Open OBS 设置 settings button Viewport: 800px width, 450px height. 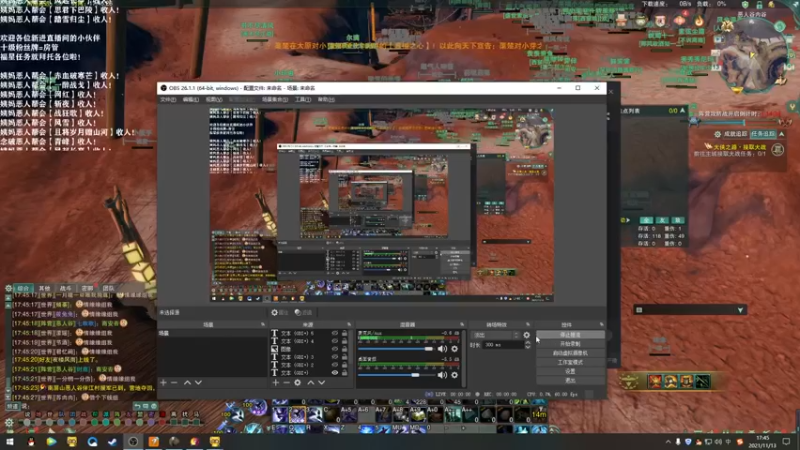coord(570,371)
